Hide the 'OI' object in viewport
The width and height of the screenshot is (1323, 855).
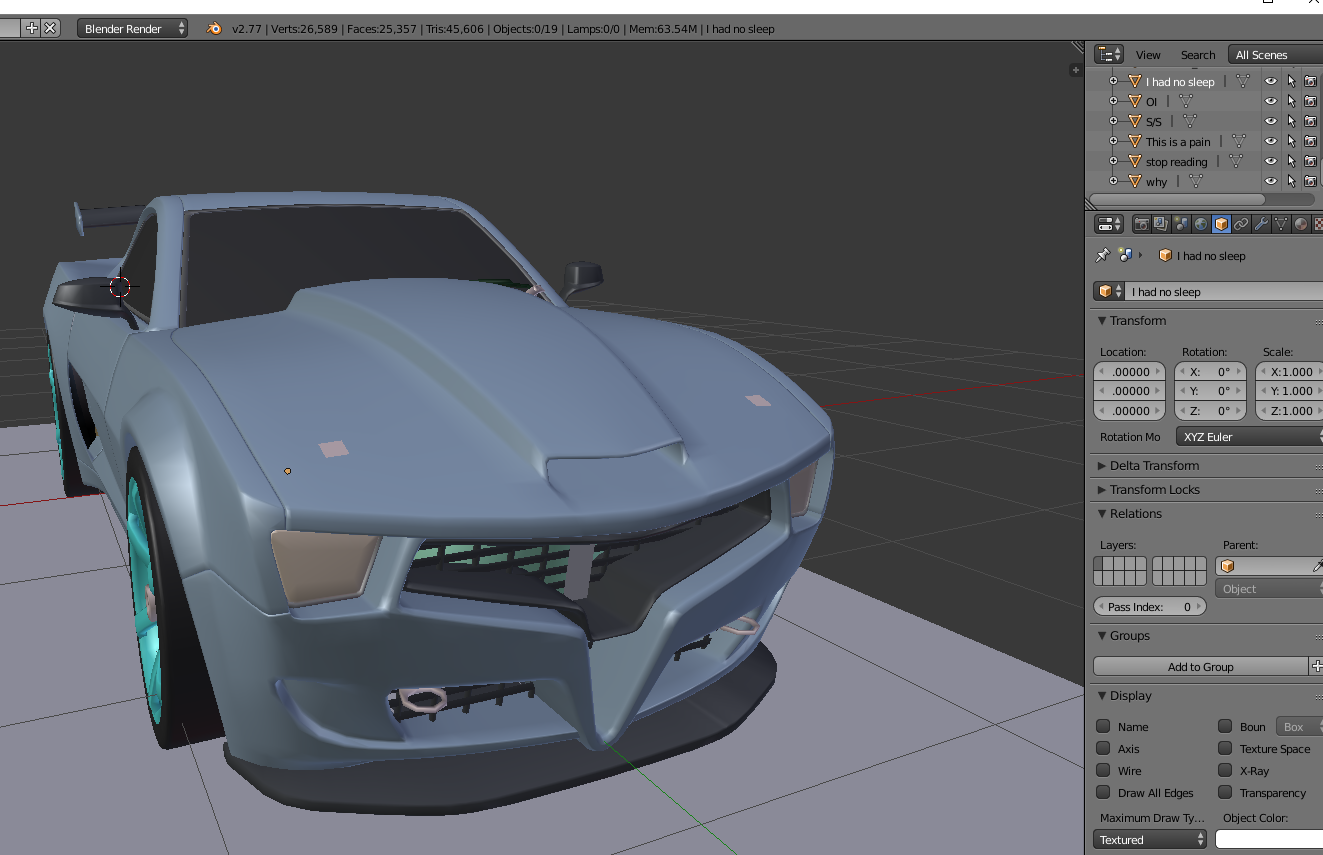pos(1271,101)
